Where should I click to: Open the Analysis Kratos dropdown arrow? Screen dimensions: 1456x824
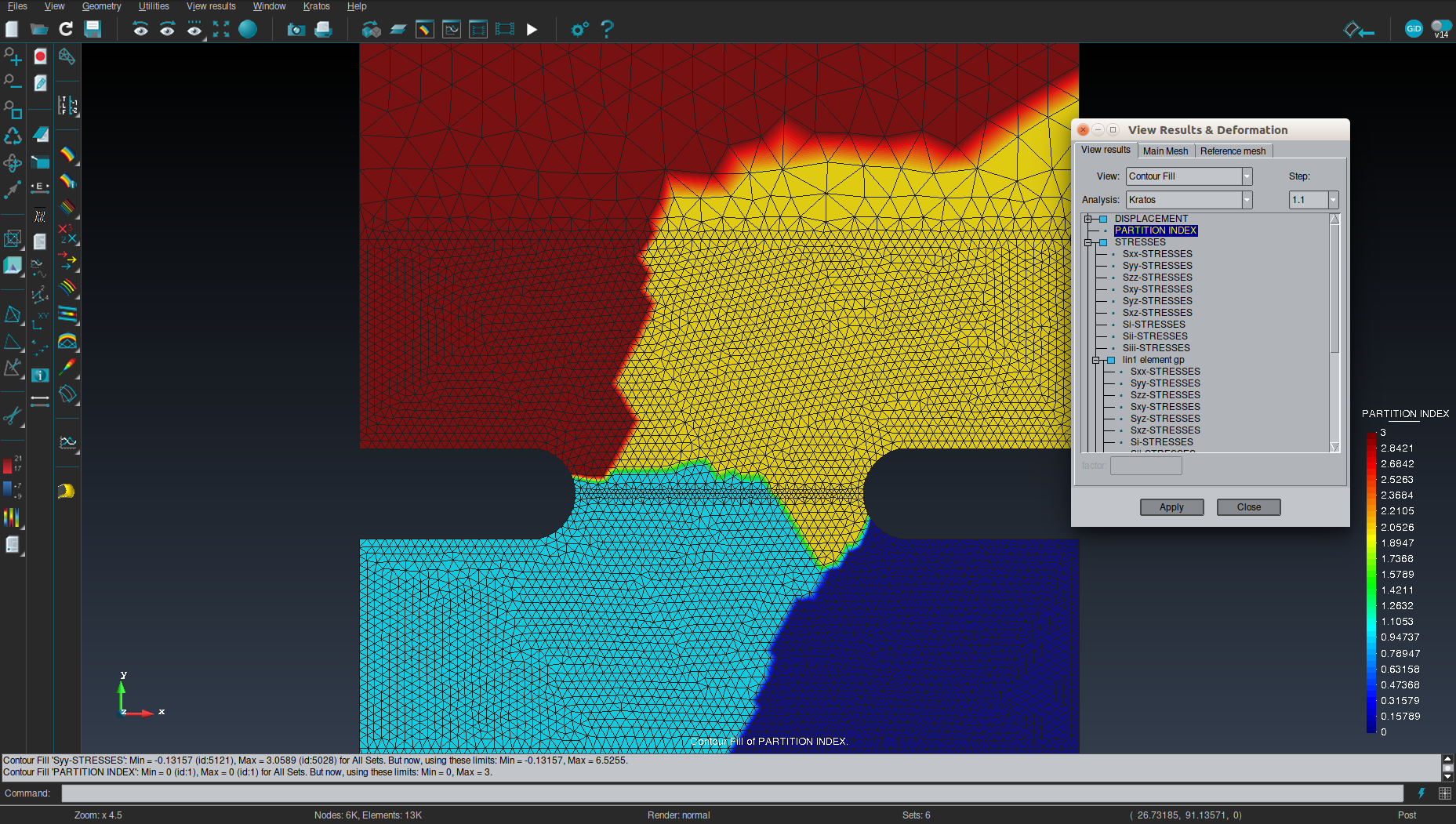(1247, 200)
